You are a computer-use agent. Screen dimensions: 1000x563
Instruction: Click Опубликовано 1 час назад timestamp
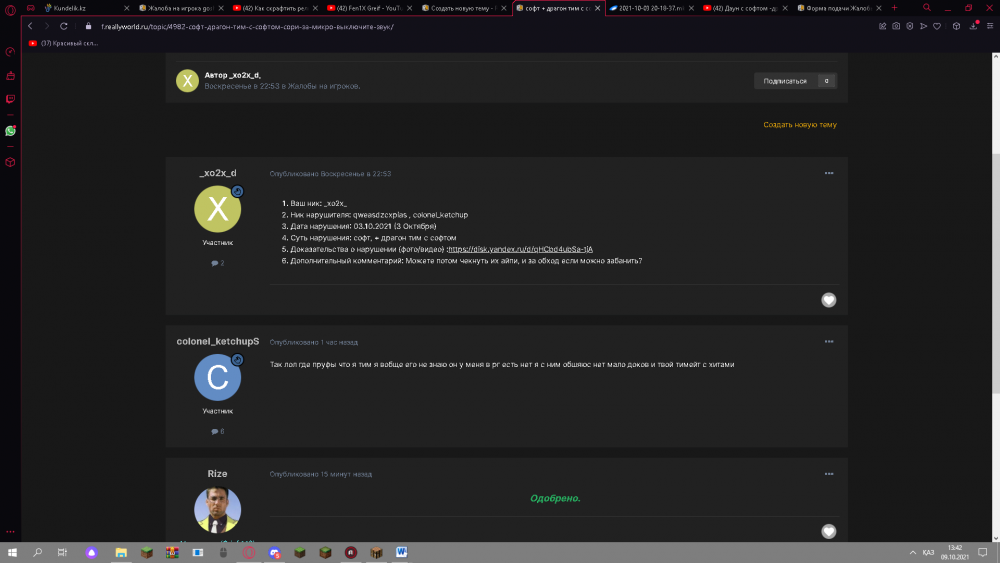[x=313, y=342]
